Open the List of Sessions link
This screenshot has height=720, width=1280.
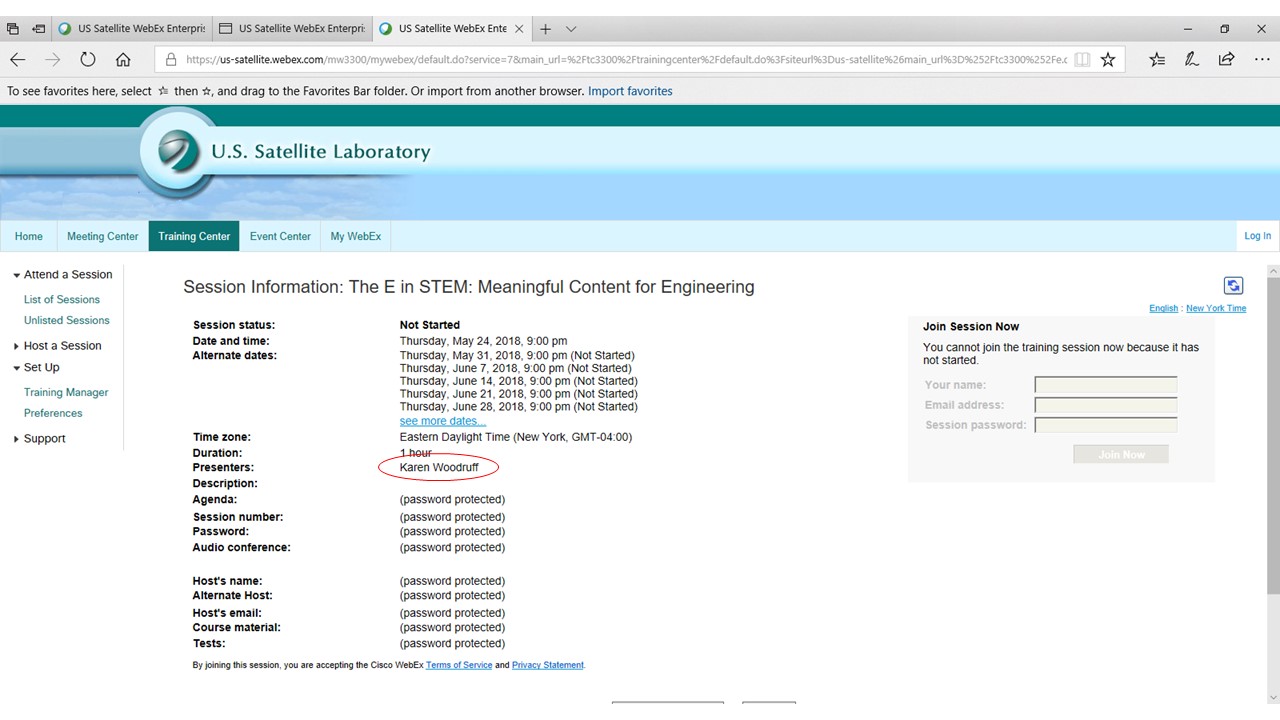[62, 299]
